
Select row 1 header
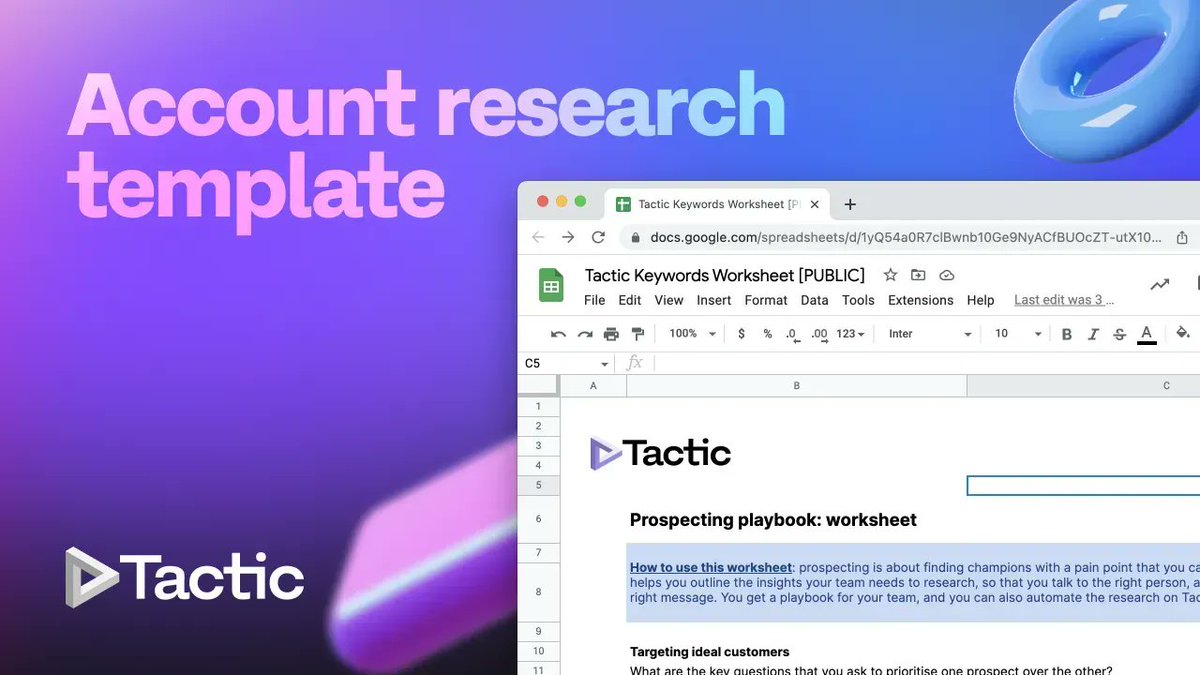pyautogui.click(x=539, y=407)
